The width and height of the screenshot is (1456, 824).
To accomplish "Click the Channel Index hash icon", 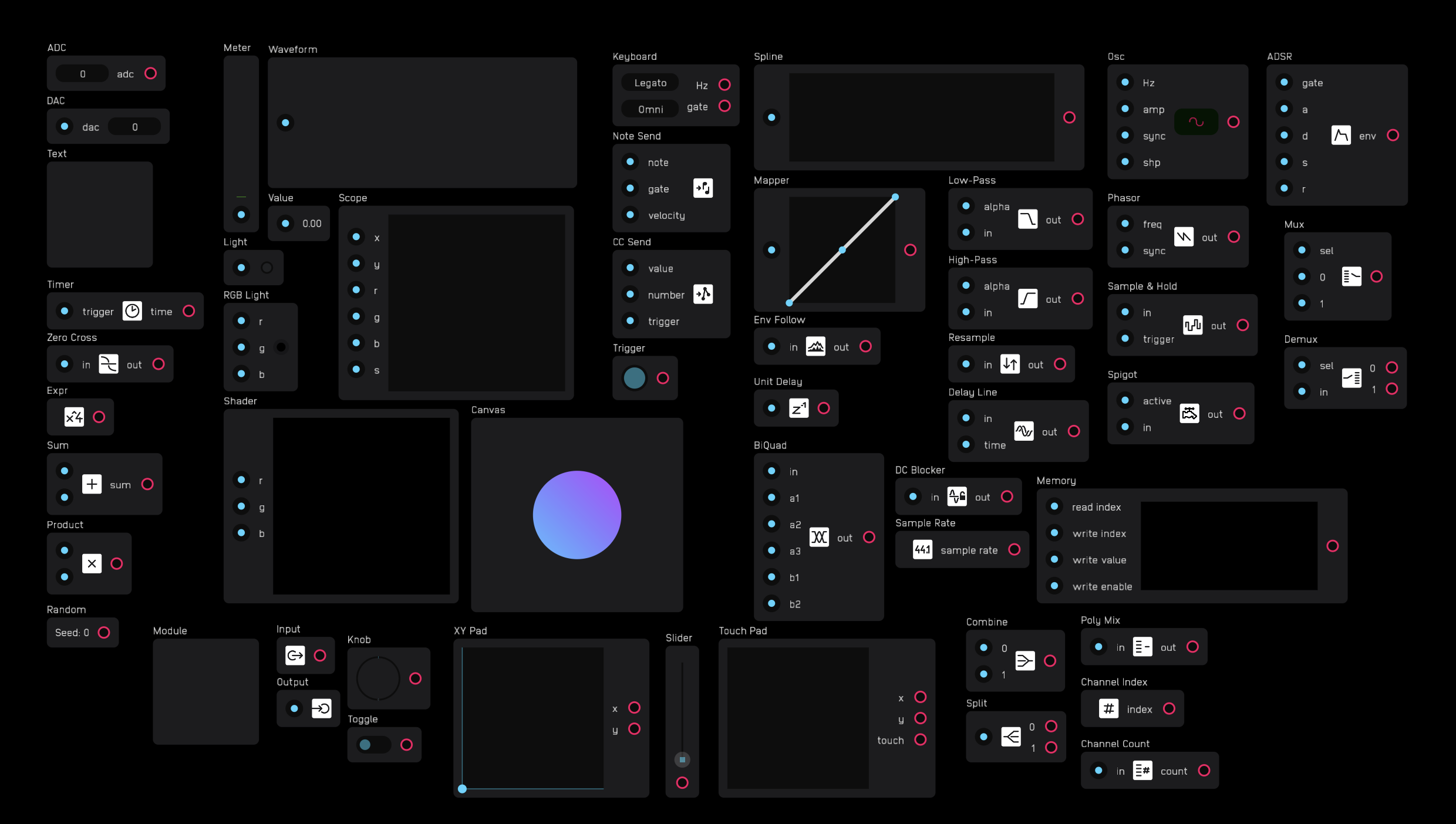I will tap(1108, 709).
